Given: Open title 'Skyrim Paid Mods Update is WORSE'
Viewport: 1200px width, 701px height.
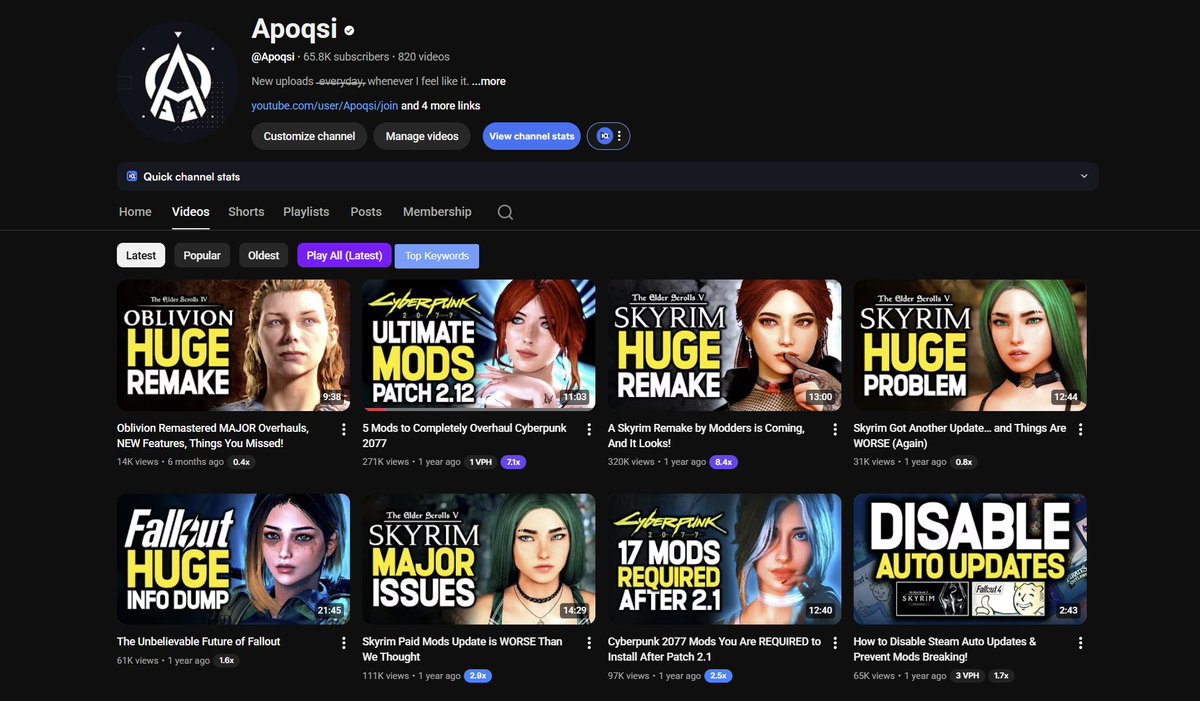Looking at the screenshot, I should 463,650.
